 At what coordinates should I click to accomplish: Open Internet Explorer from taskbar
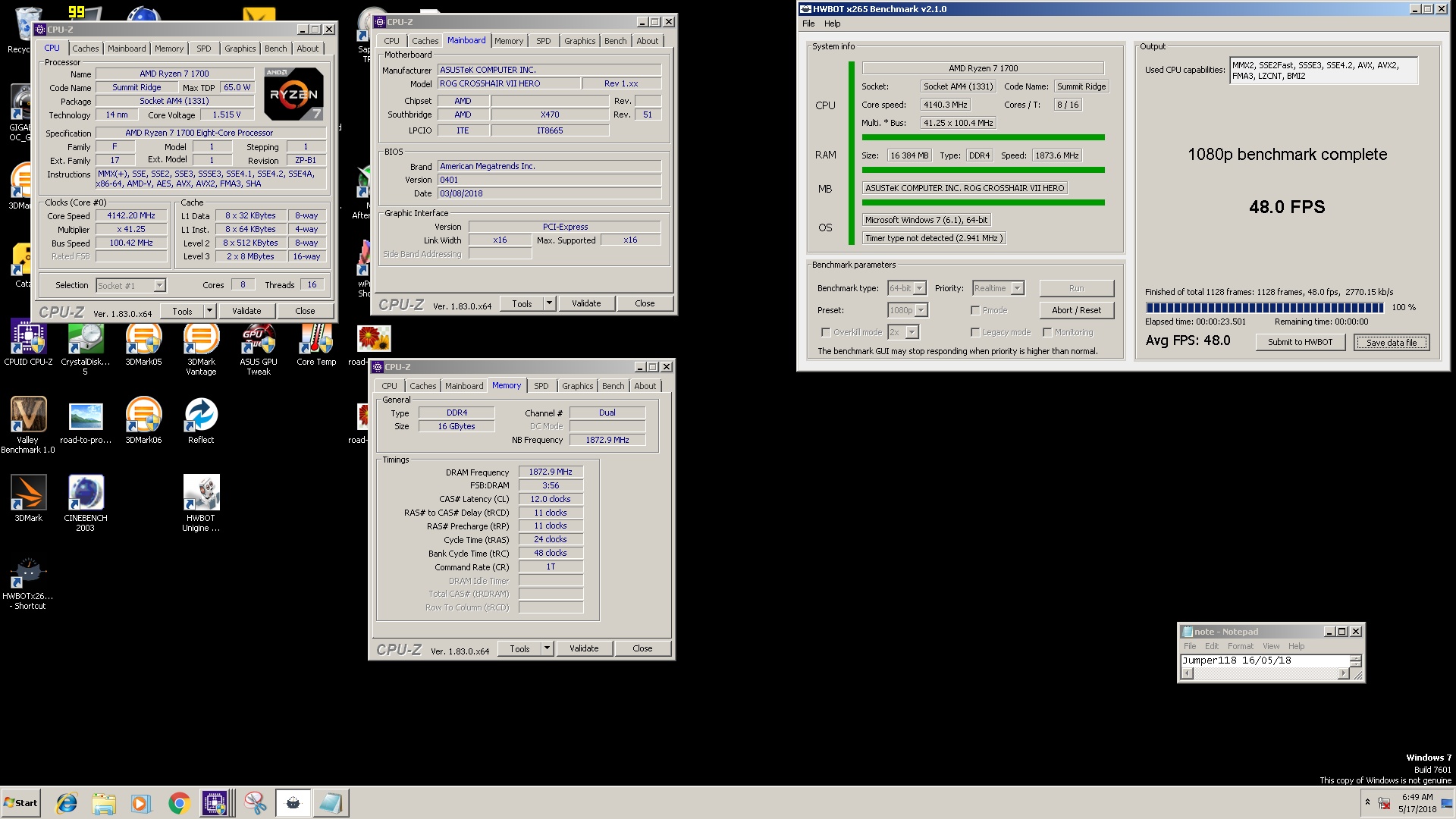(67, 803)
